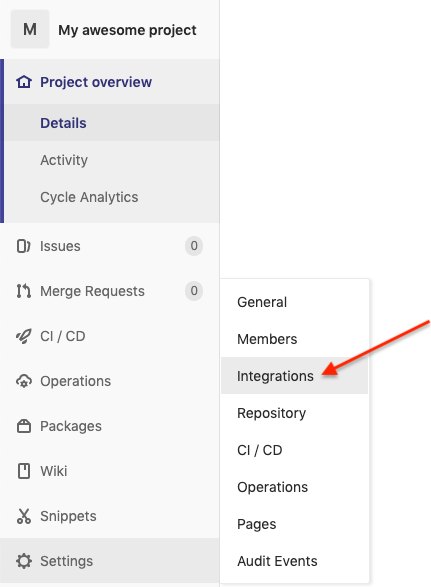
Task: Open the Wiki page
Action: click(x=54, y=471)
